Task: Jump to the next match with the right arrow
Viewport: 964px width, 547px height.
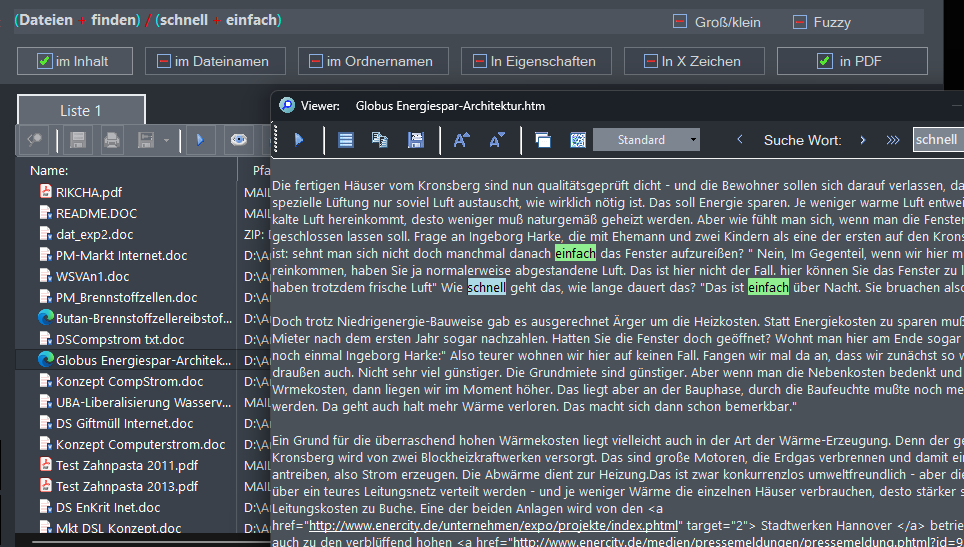Action: coord(863,140)
